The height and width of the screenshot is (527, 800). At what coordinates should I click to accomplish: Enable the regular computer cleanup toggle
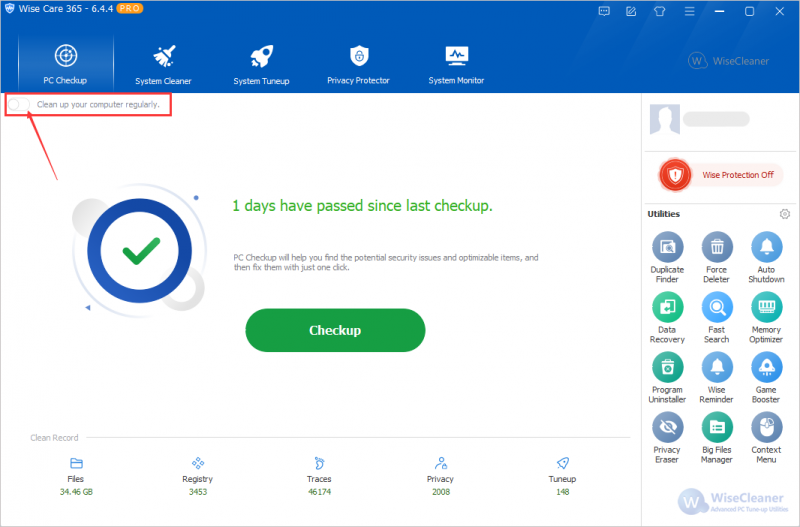coord(19,105)
